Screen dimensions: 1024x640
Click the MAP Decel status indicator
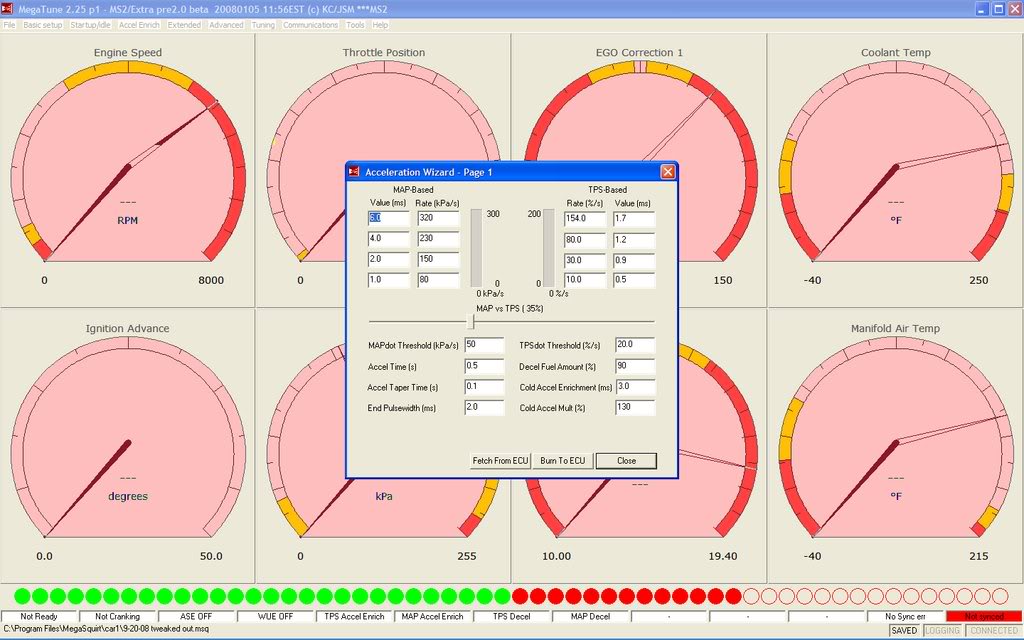point(590,616)
